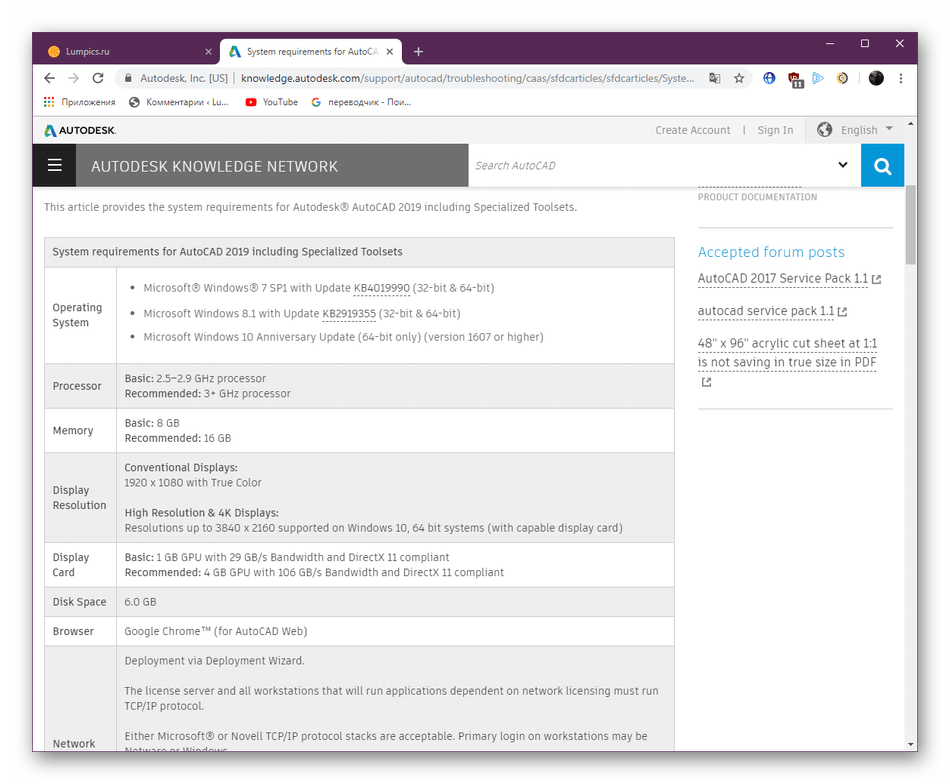Click the scrollbar up arrow
The height and width of the screenshot is (784, 950).
tap(910, 124)
